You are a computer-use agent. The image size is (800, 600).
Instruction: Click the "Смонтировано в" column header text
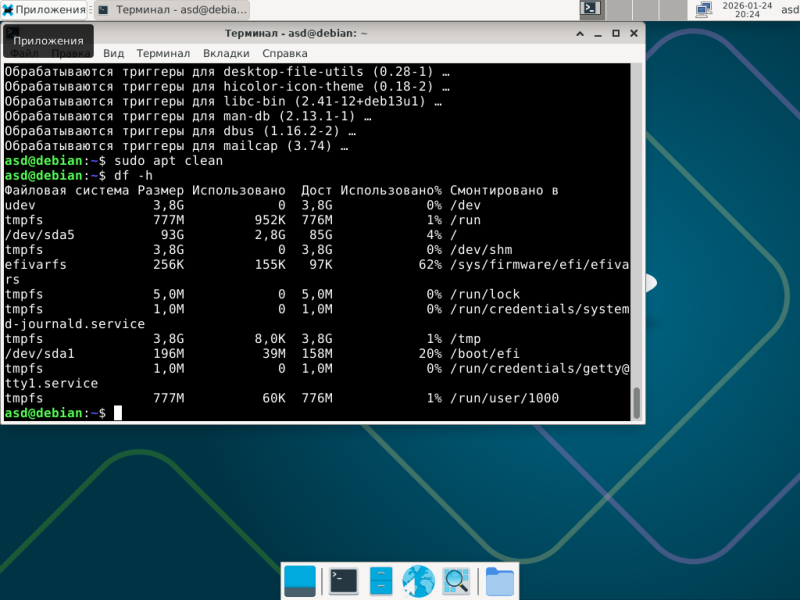[x=504, y=190]
